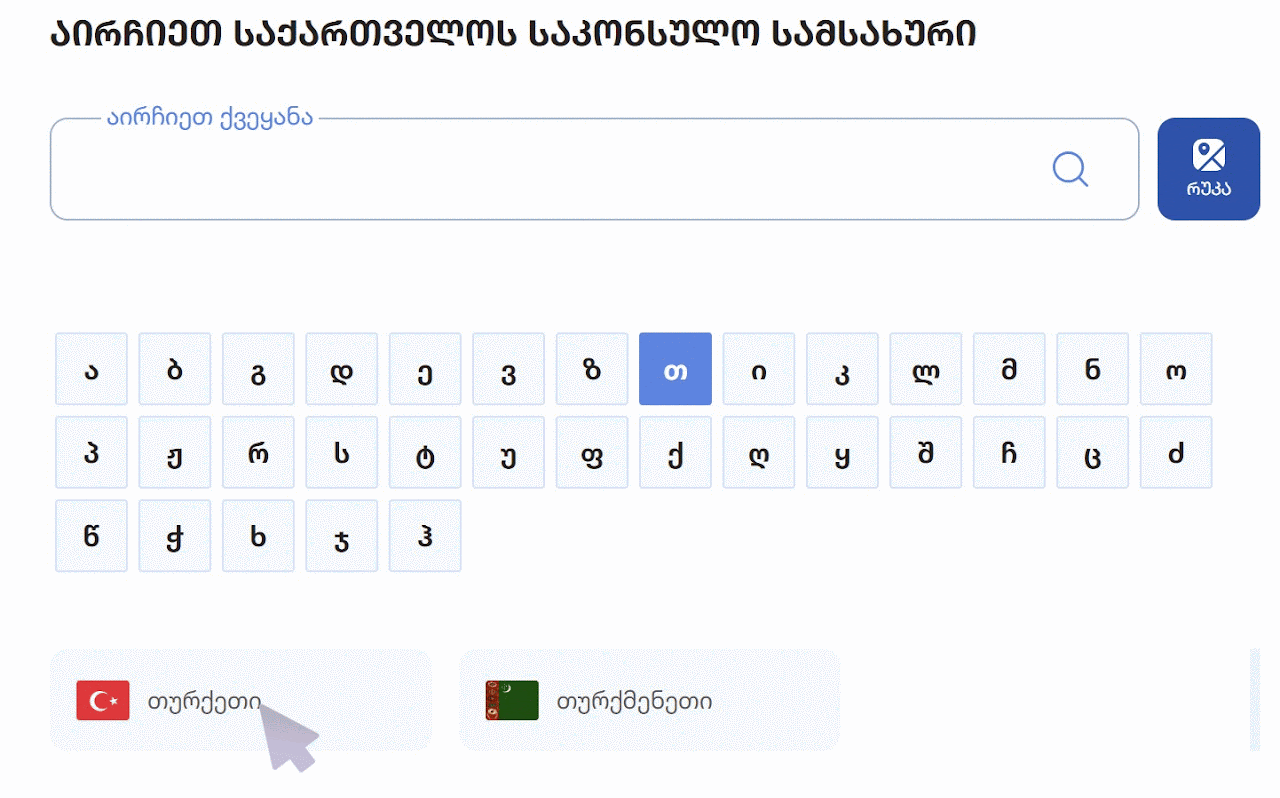Filter countries by letter ა
Screen dimensions: 1280x798
tap(91, 369)
